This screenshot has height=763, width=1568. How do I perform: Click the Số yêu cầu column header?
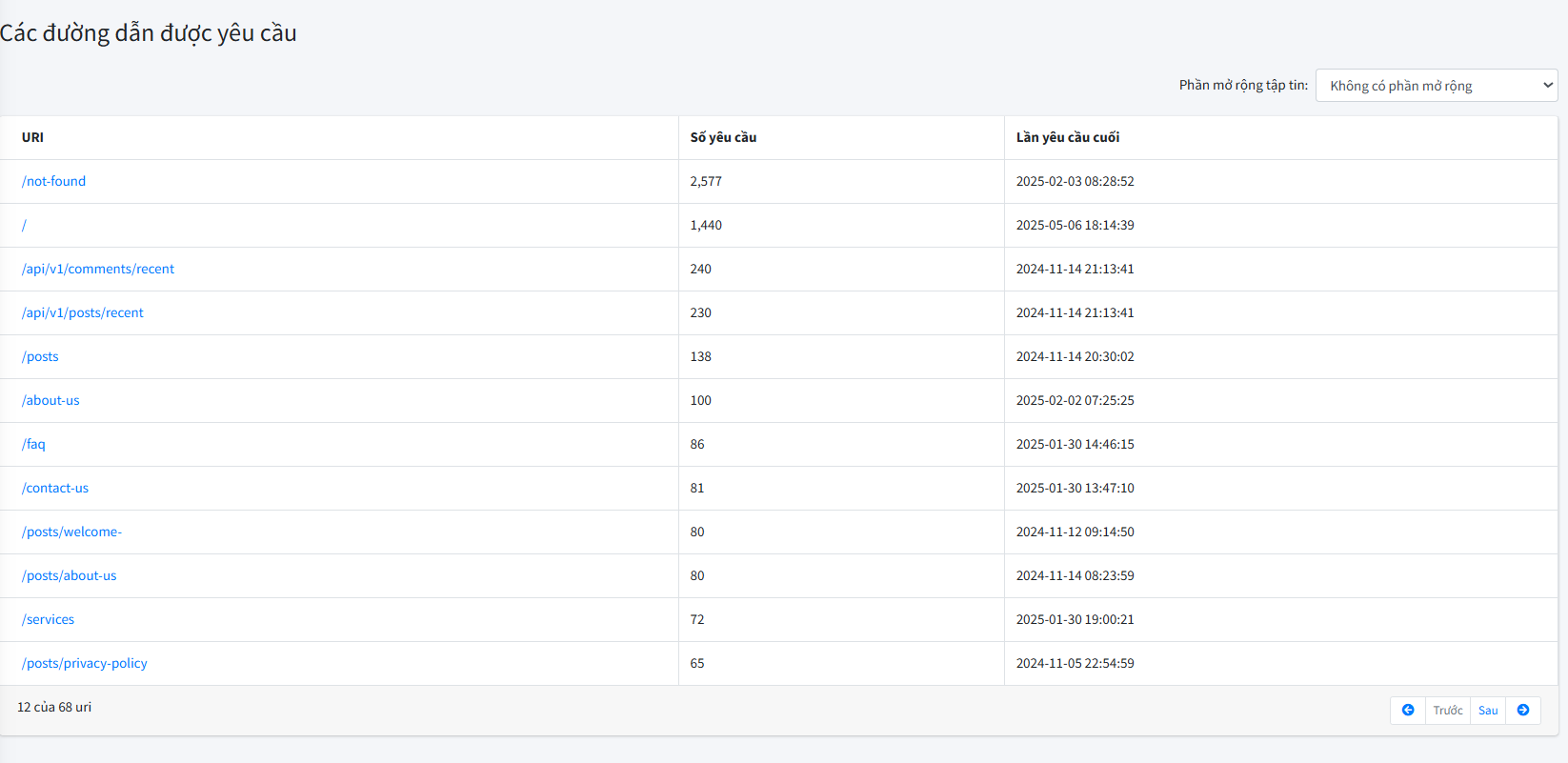pyautogui.click(x=723, y=137)
